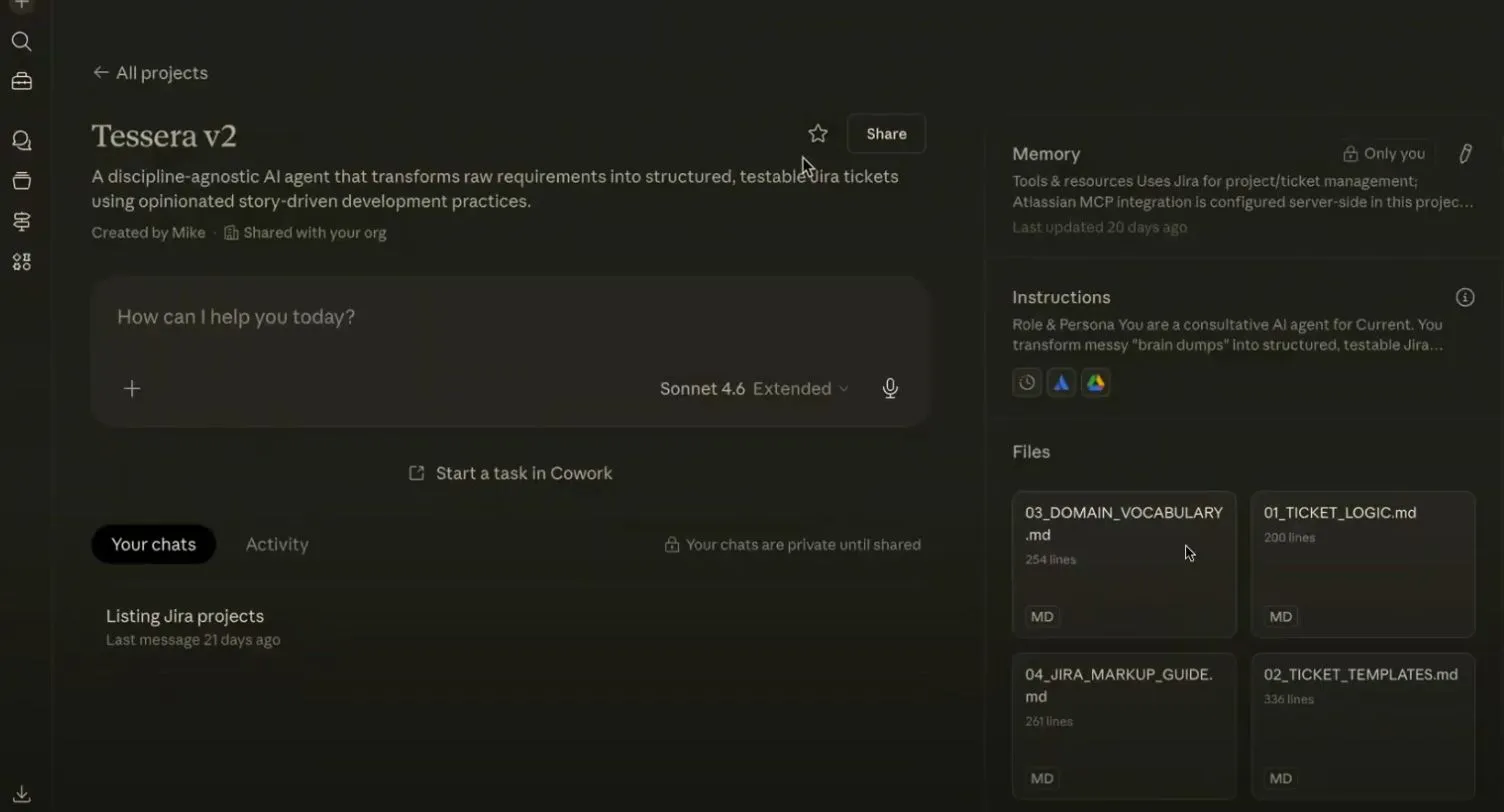Viewport: 1504px width, 812px height.
Task: Open chats via the speech bubble sidebar icon
Action: pyautogui.click(x=21, y=141)
